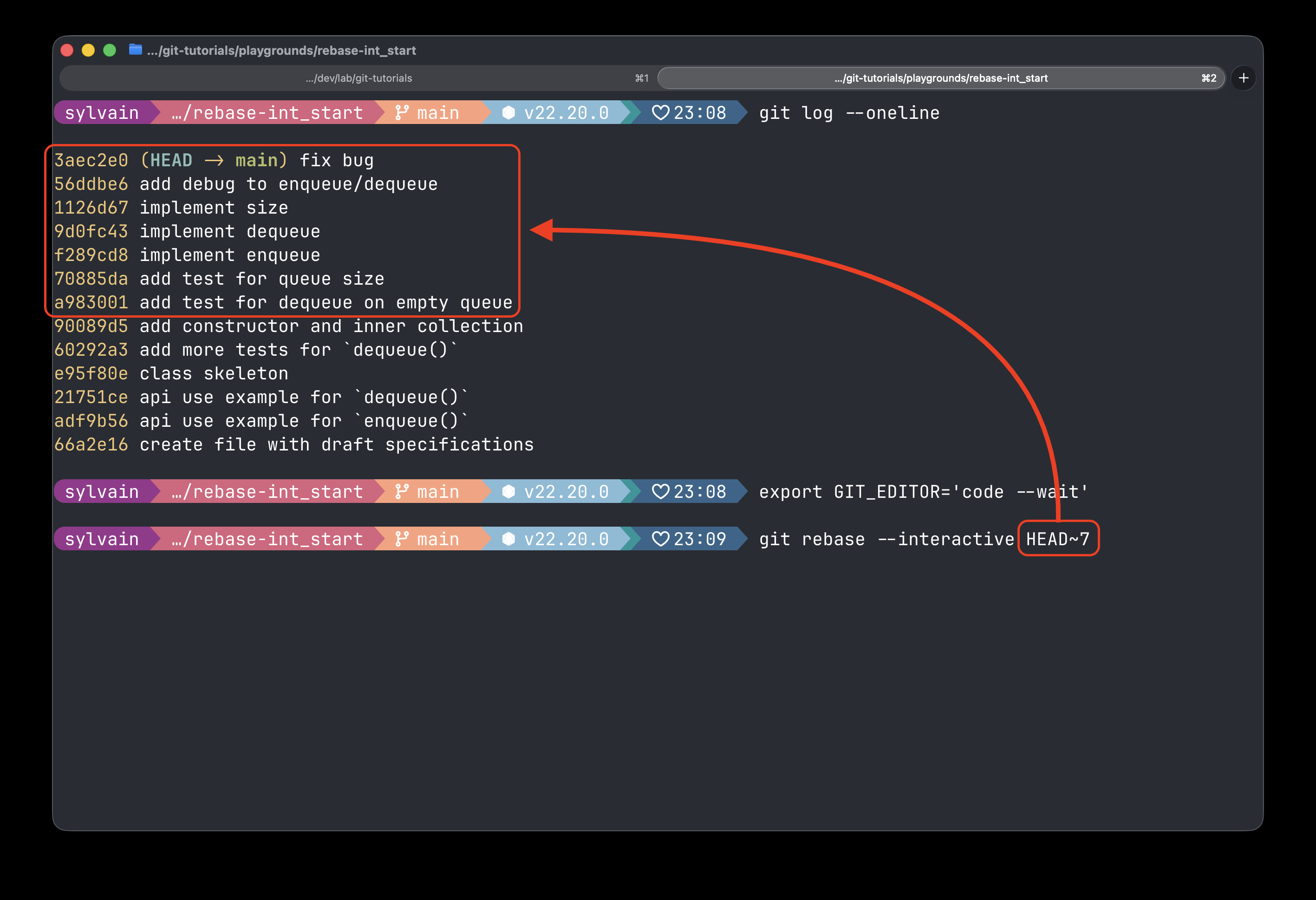1316x900 pixels.
Task: Switch to the /dev/lab/git-tutorials tab
Action: tap(358, 78)
